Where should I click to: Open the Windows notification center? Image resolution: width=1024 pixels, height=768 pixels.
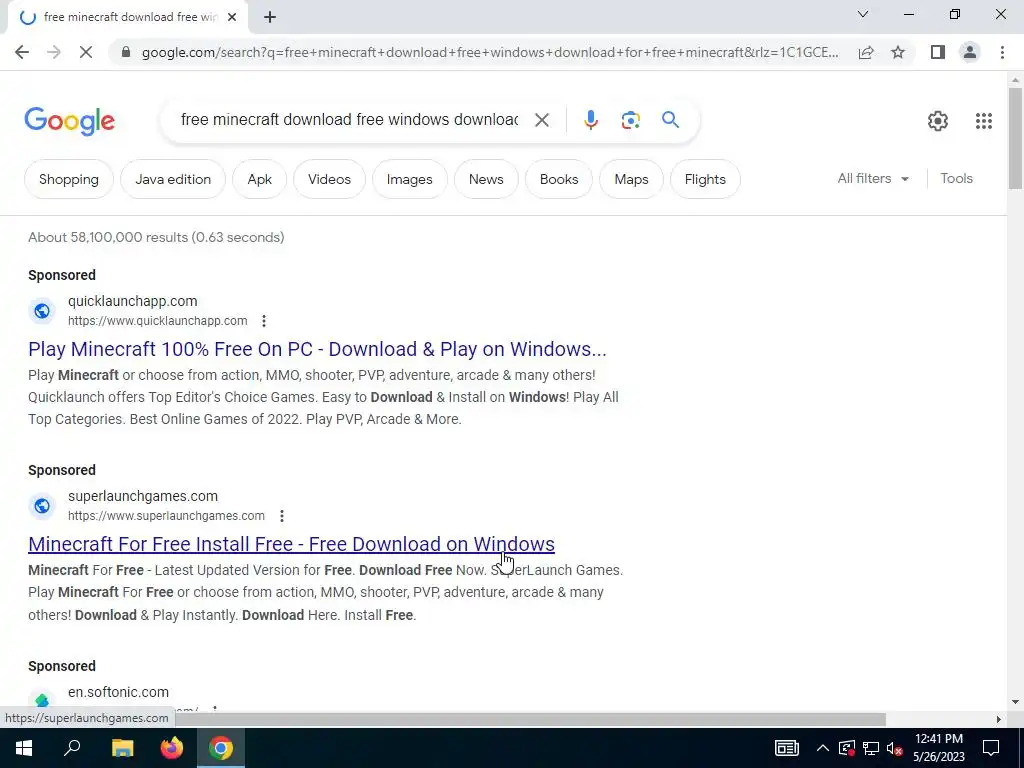tap(991, 748)
